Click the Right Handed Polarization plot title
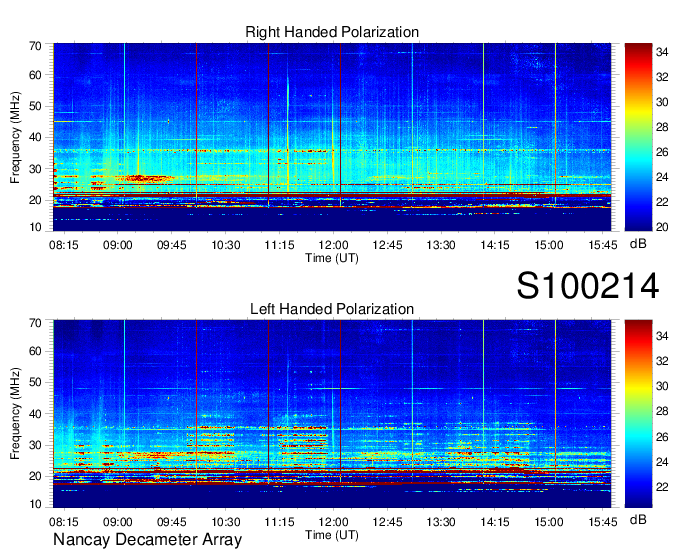Viewport: 680px width, 552px height. pos(332,32)
